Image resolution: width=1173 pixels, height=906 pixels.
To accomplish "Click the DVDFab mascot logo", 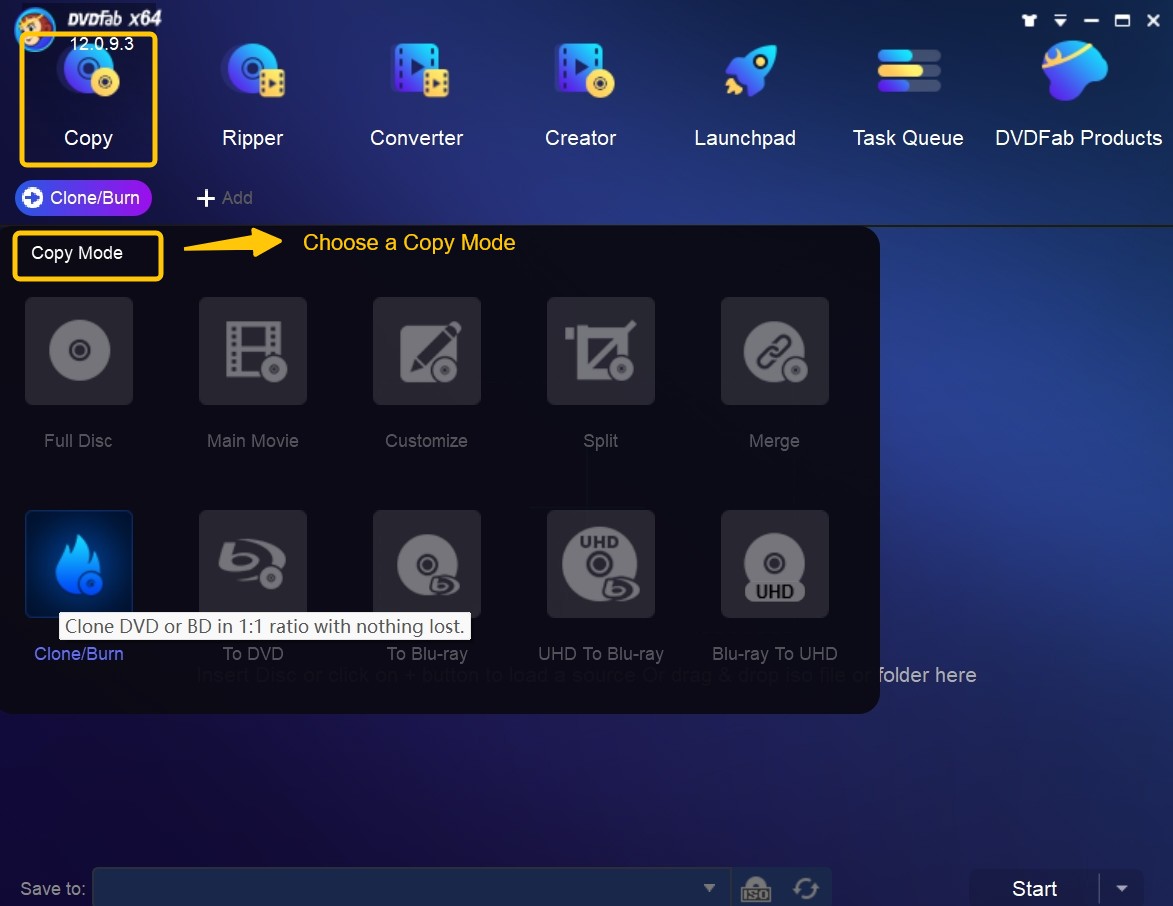I will [x=34, y=27].
